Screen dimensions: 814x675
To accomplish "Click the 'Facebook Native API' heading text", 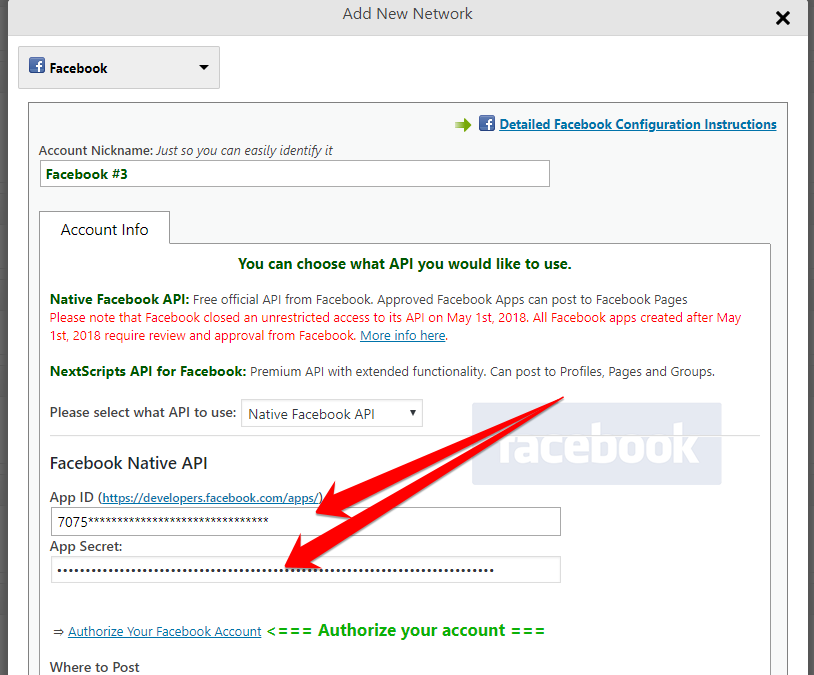I will tap(129, 463).
